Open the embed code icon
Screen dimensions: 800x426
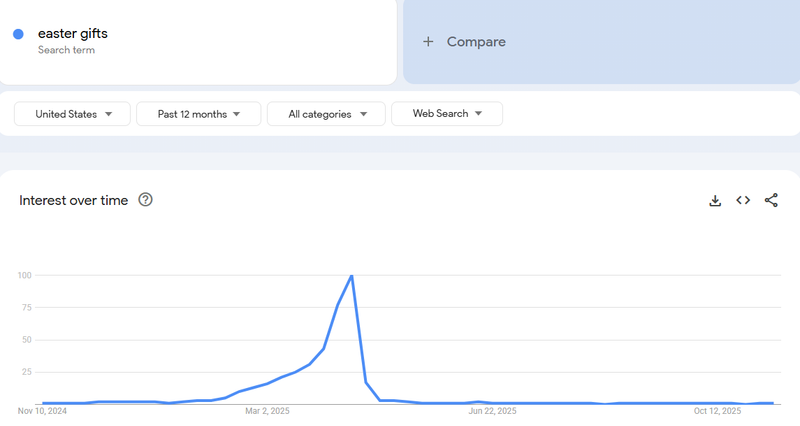pos(743,201)
